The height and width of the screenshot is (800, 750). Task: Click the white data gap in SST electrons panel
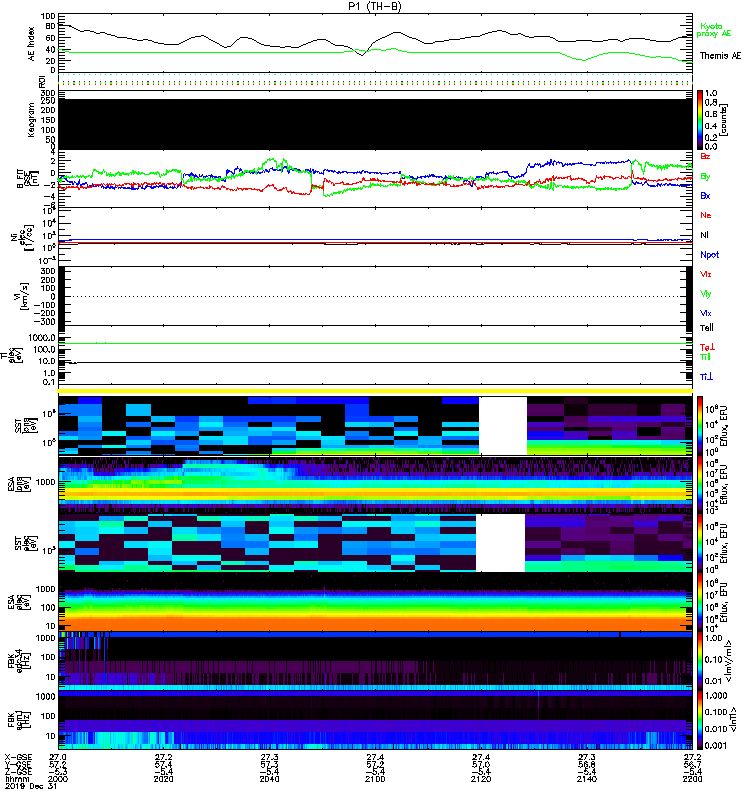(x=501, y=543)
